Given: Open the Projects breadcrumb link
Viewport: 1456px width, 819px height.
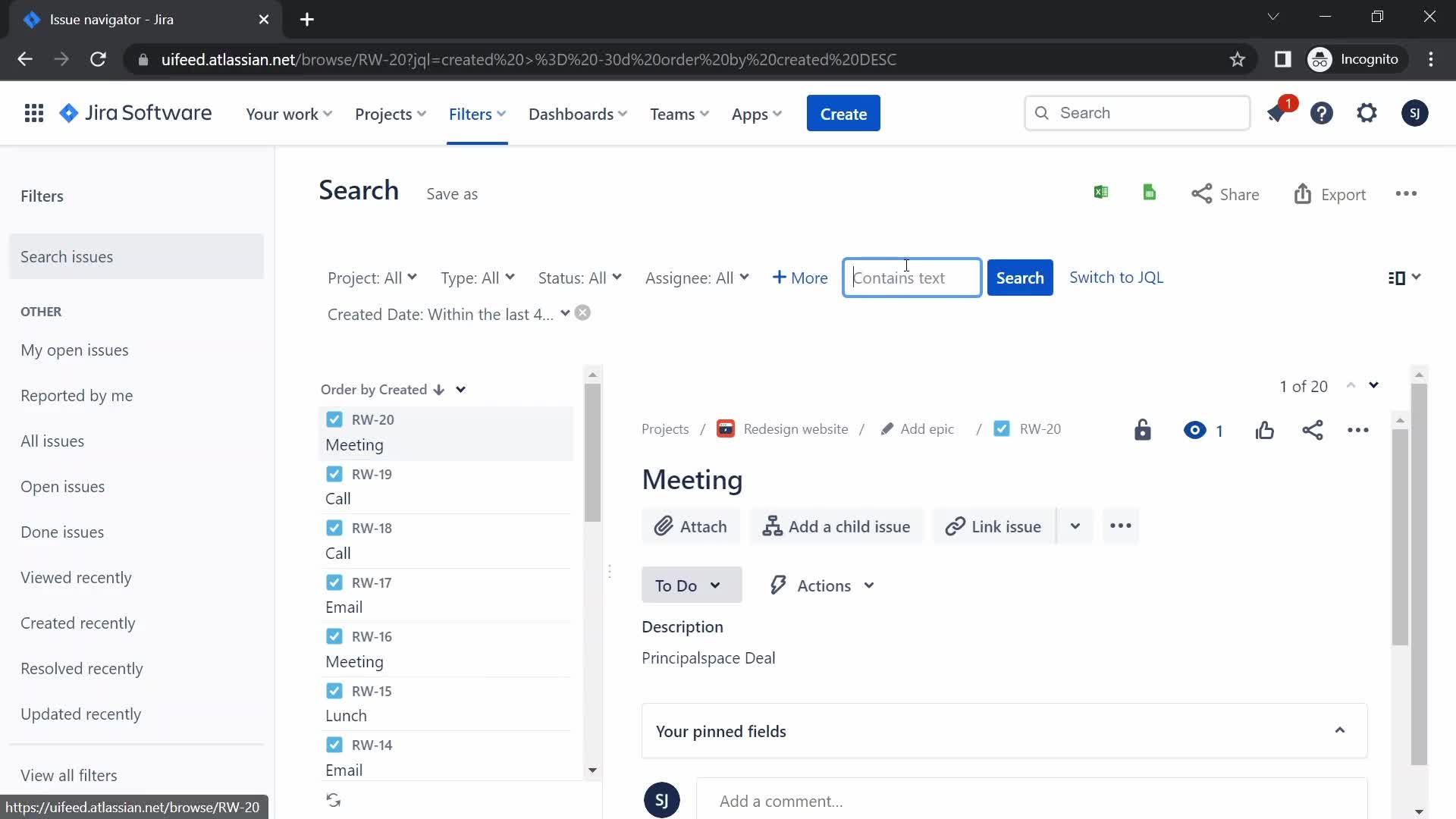Looking at the screenshot, I should point(665,429).
